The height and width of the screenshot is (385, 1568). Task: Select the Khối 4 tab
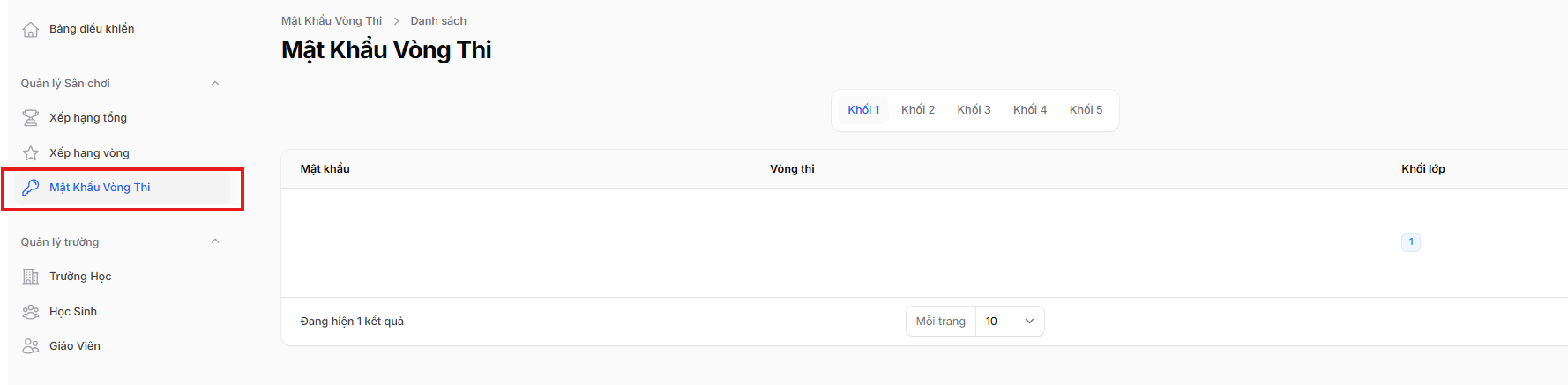(1030, 110)
